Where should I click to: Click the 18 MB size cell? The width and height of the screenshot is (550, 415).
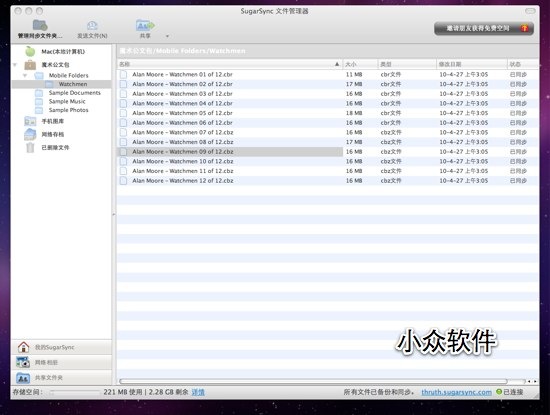pos(354,113)
